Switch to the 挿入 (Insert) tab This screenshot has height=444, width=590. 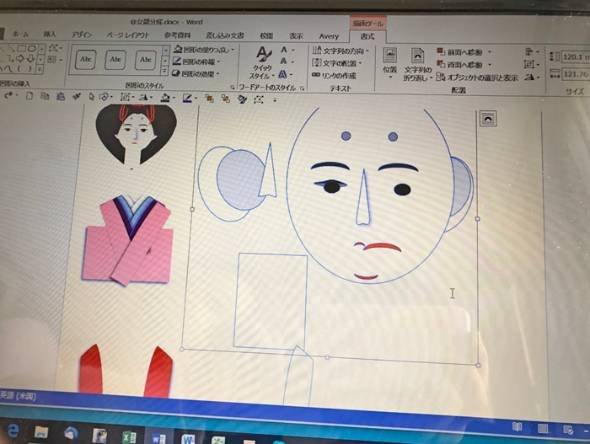point(49,34)
